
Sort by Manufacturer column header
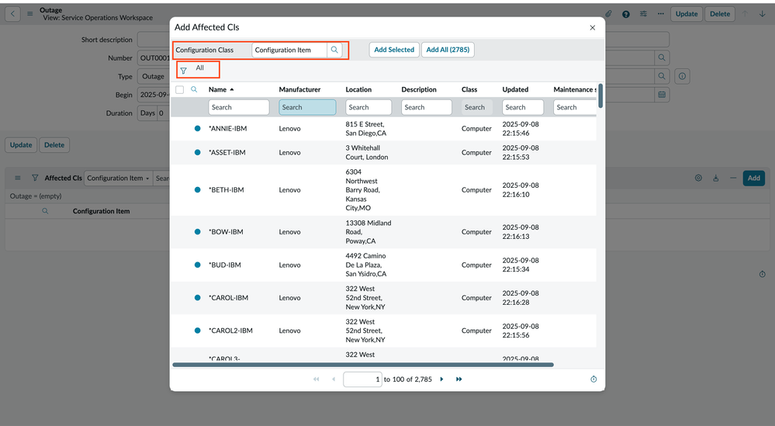click(x=300, y=89)
